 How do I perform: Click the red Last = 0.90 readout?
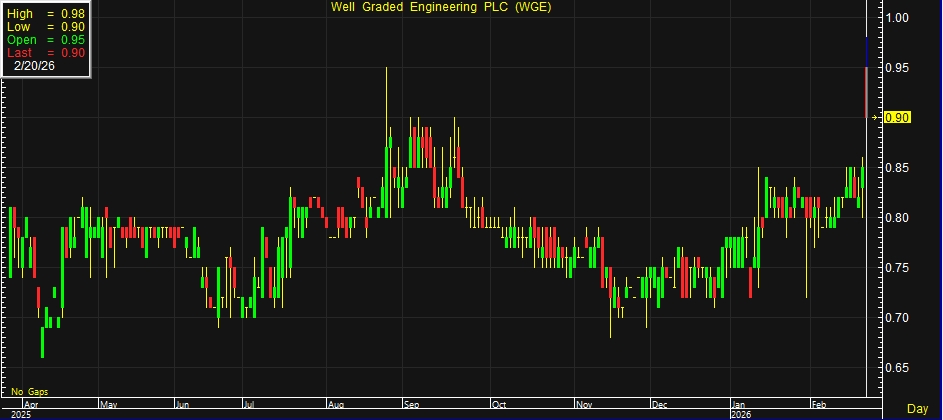point(46,53)
